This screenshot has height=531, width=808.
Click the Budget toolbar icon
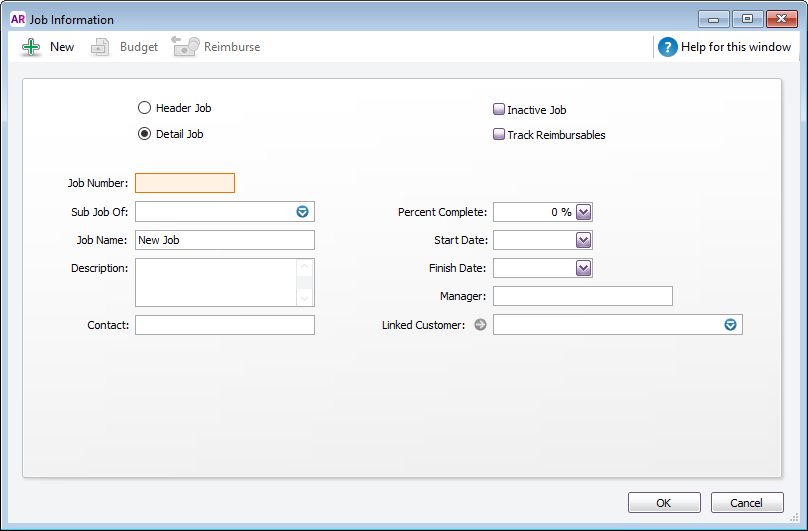pyautogui.click(x=100, y=47)
